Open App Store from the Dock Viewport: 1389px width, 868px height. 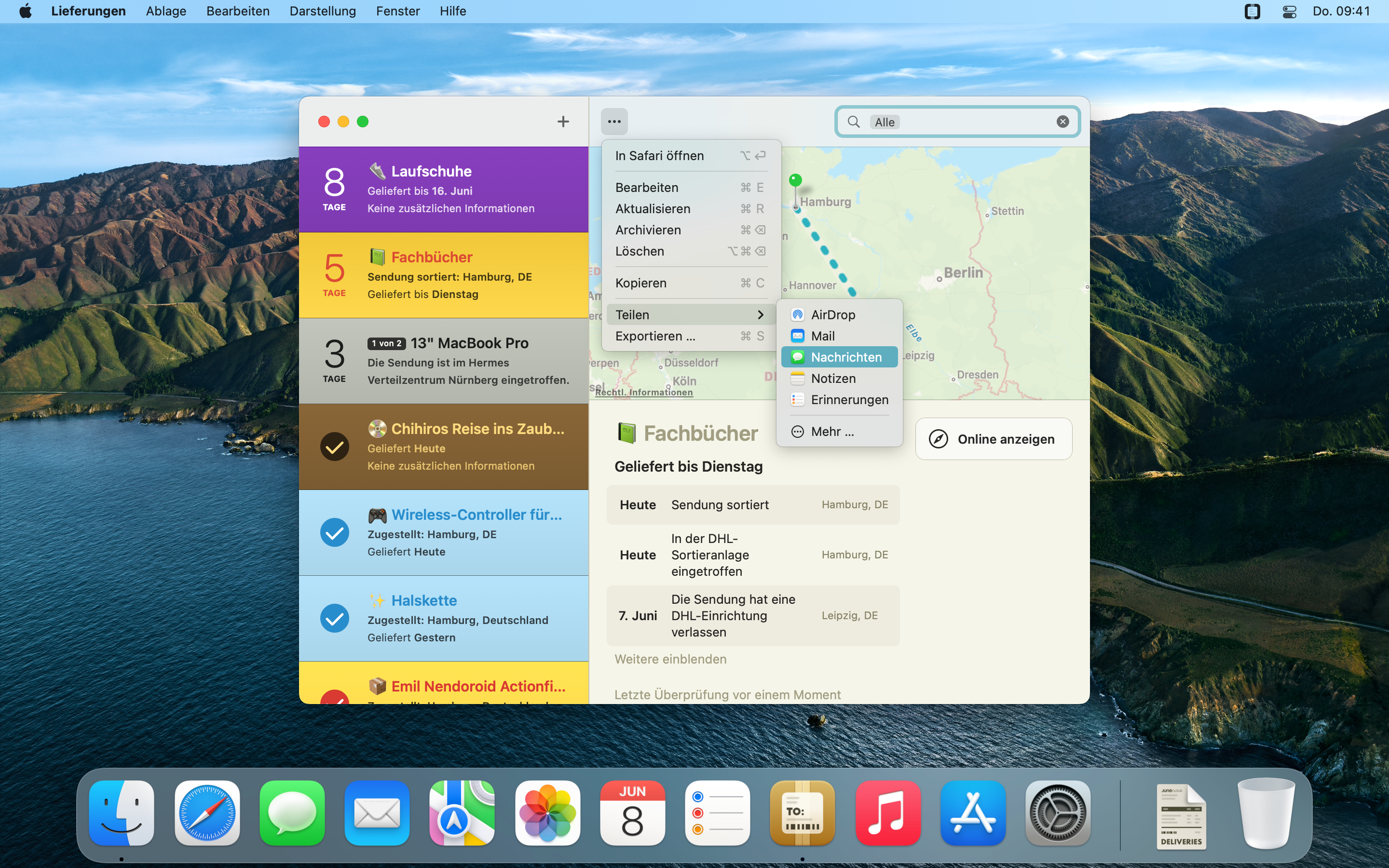tap(972, 813)
